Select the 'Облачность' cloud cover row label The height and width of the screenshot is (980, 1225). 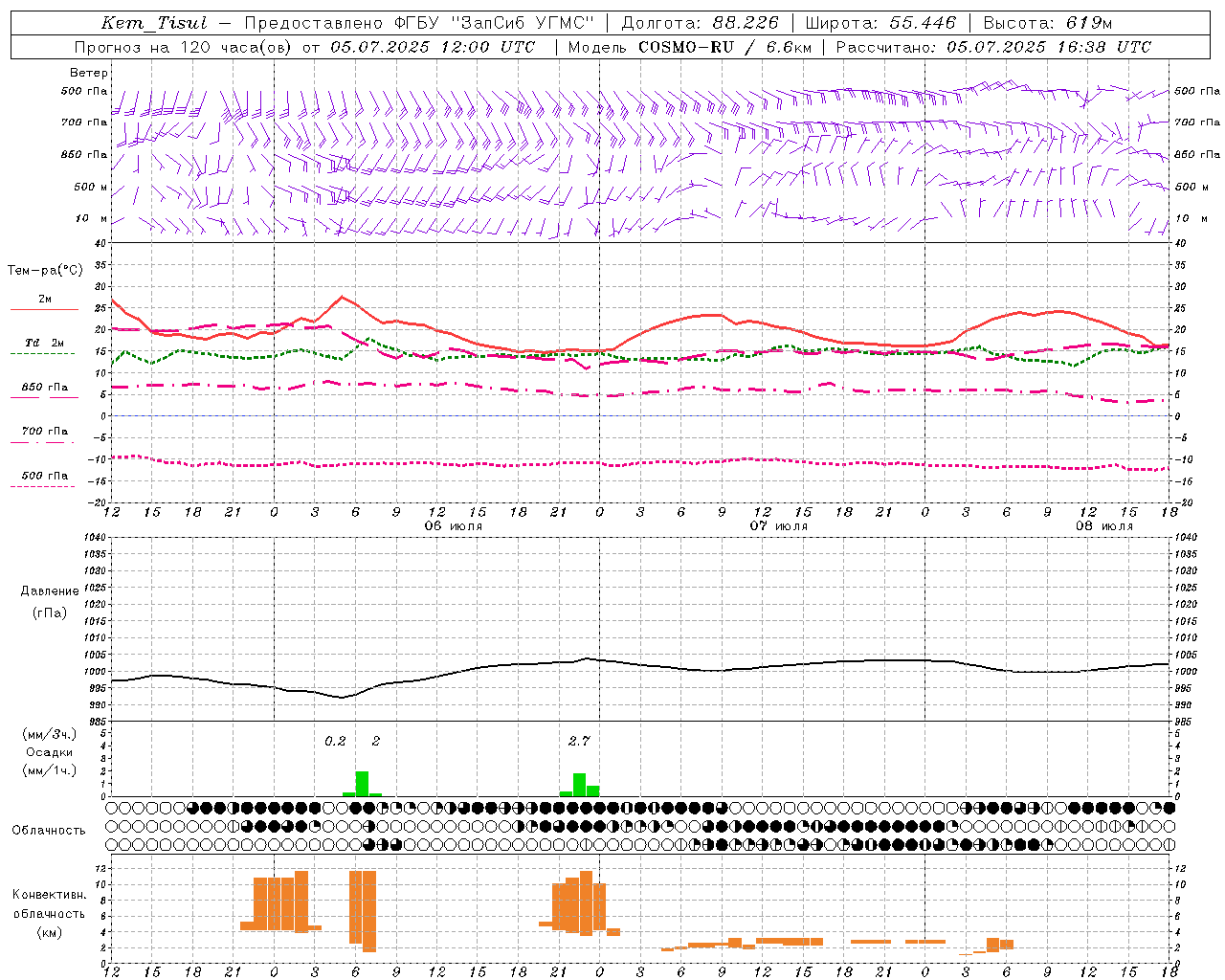click(49, 830)
